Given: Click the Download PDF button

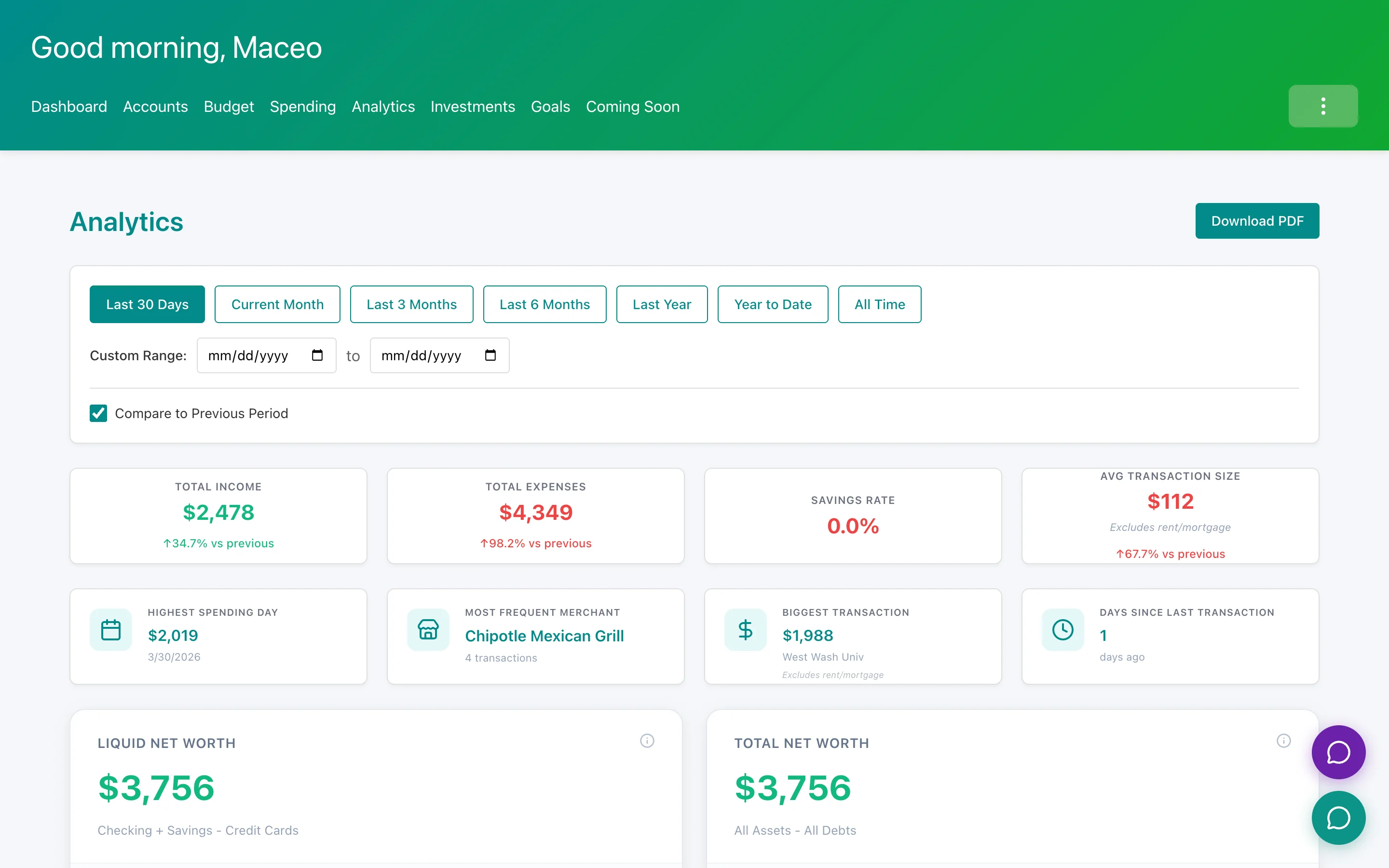Looking at the screenshot, I should pos(1257,220).
